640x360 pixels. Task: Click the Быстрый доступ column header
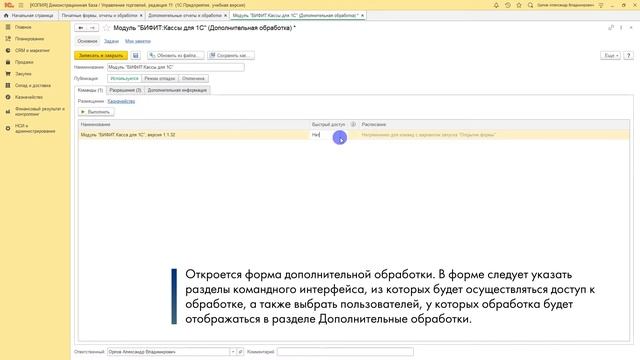coord(329,124)
